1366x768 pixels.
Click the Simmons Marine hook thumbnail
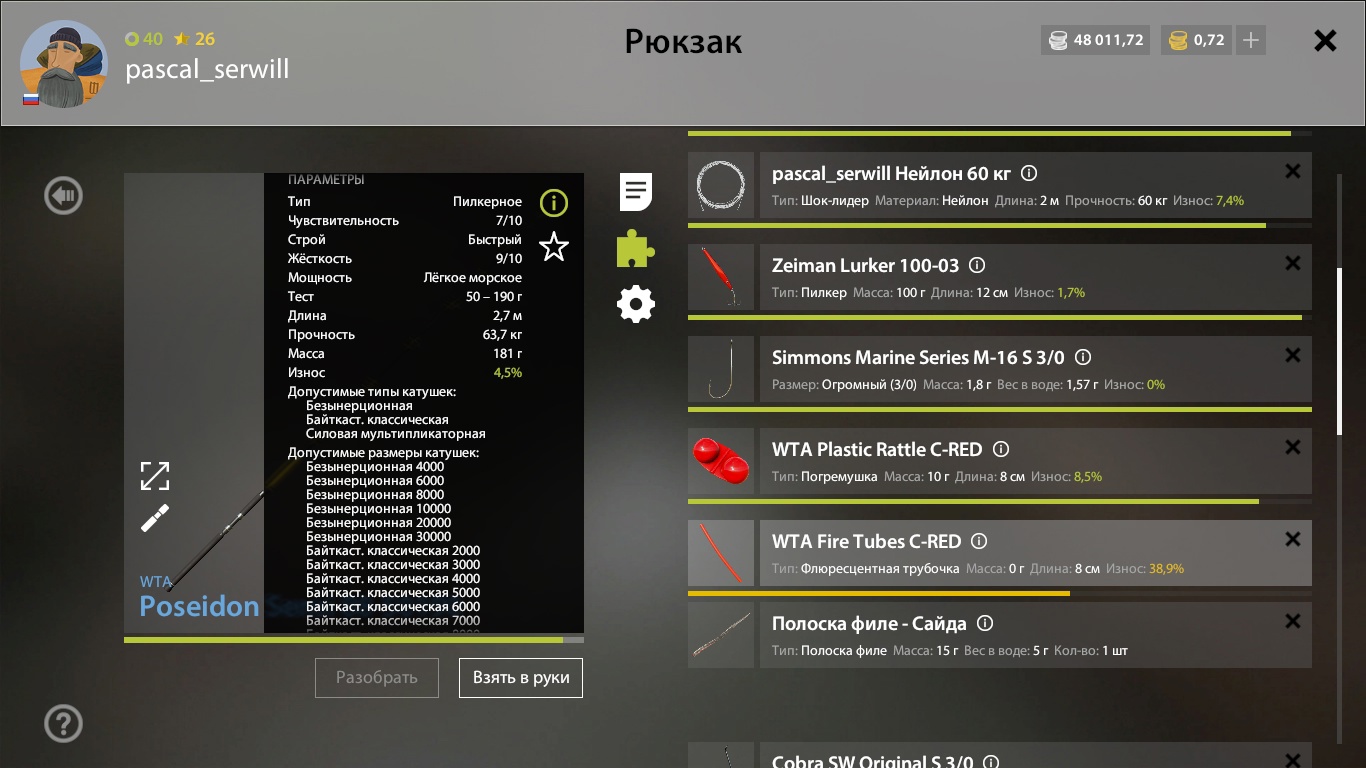pyautogui.click(x=721, y=369)
